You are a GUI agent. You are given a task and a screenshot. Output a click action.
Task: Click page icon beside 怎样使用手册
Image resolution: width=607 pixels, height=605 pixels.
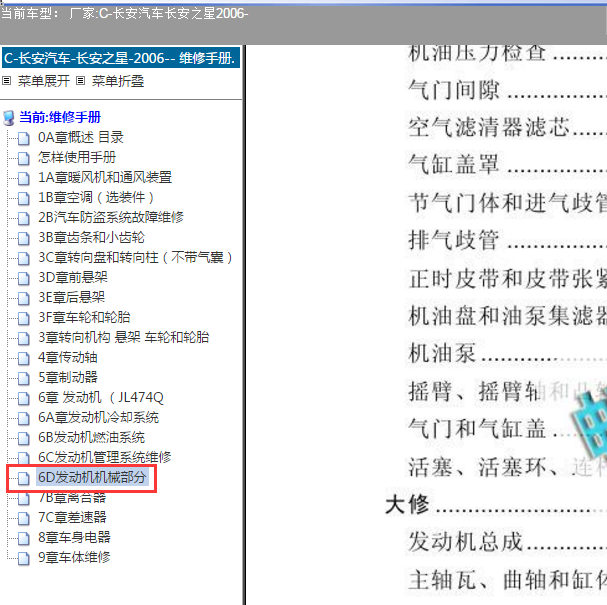point(24,158)
